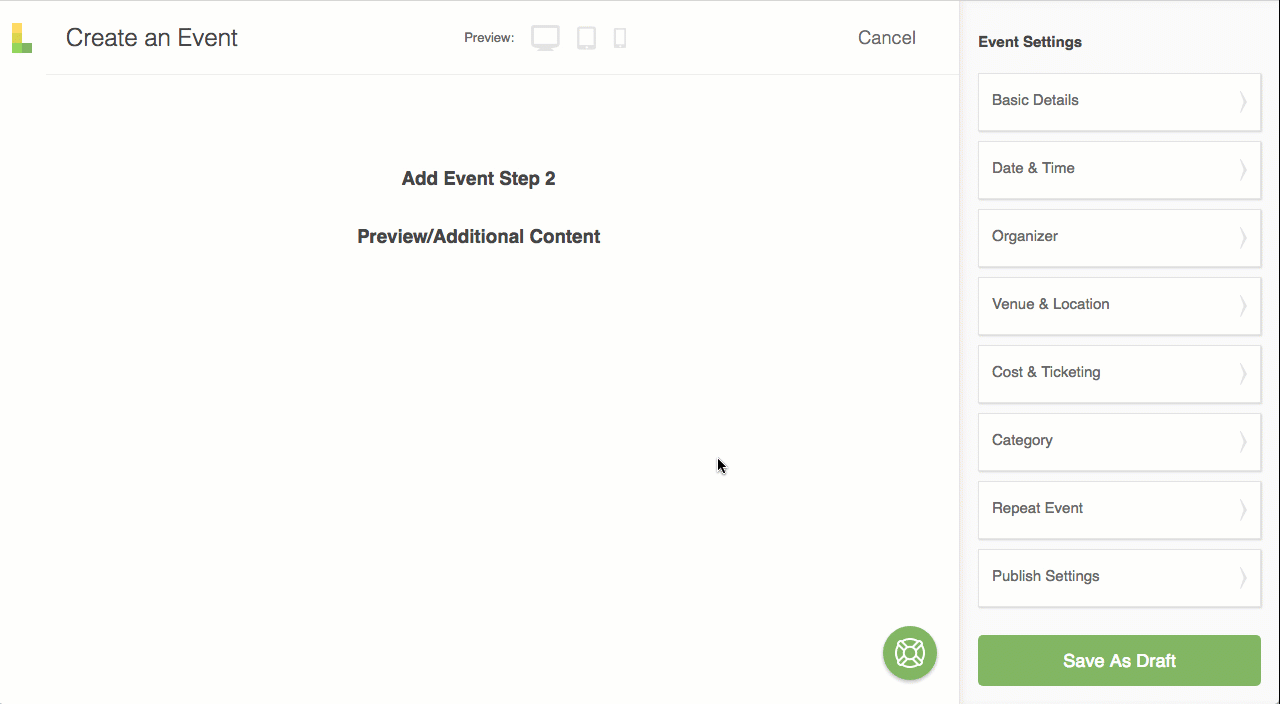Select the desktop preview icon
Image resolution: width=1280 pixels, height=704 pixels.
tap(545, 38)
